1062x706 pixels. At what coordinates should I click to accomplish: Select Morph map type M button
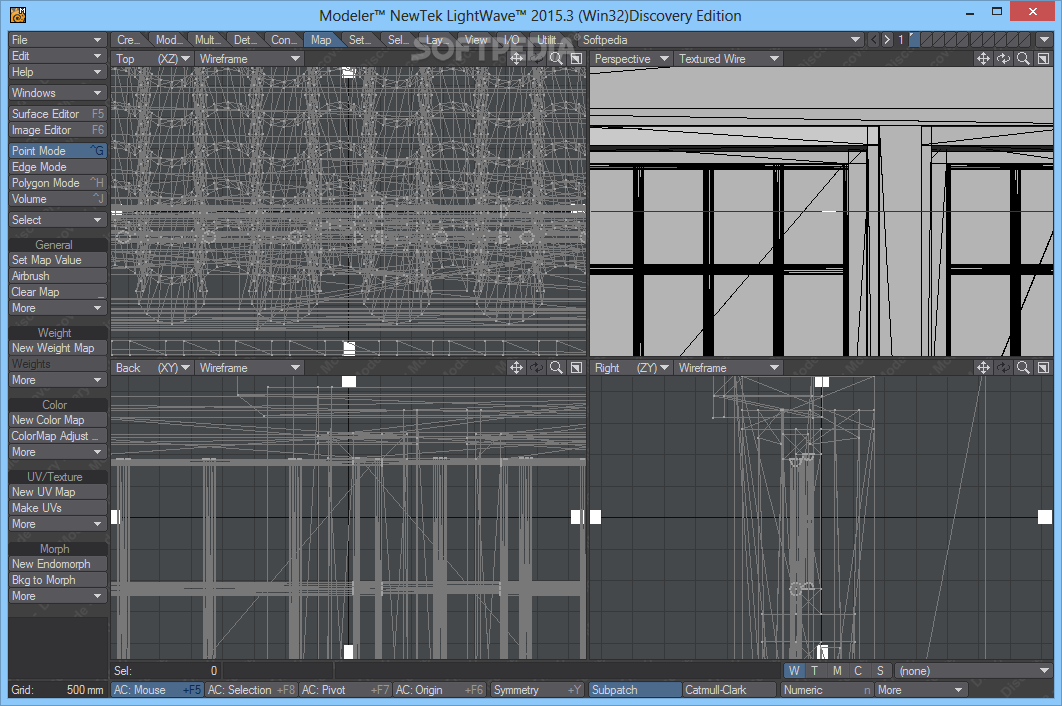click(837, 671)
